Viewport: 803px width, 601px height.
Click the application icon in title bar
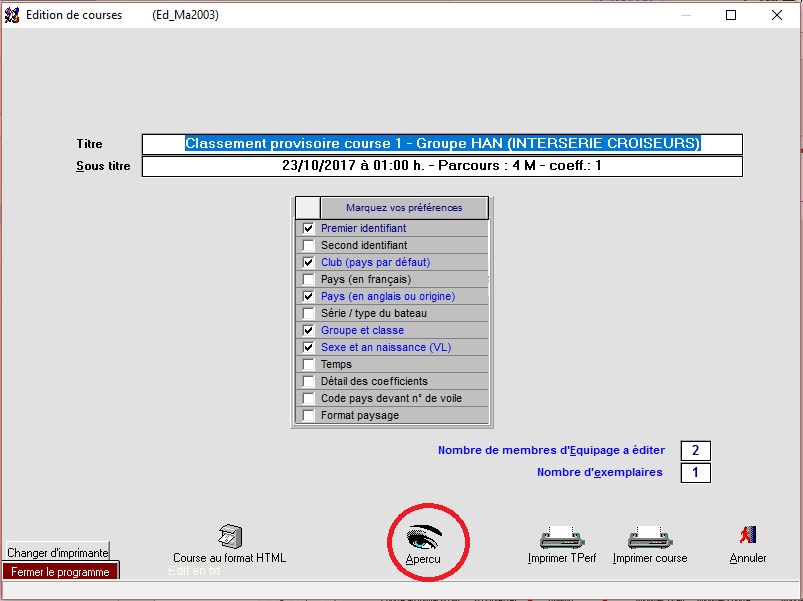pos(12,15)
